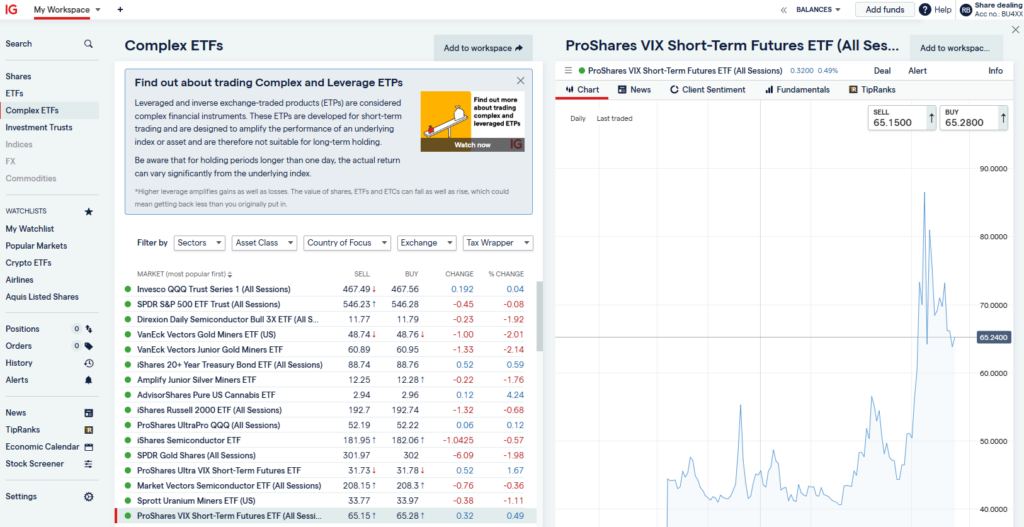
Task: Click the Last traded chart label
Action: pos(615,119)
